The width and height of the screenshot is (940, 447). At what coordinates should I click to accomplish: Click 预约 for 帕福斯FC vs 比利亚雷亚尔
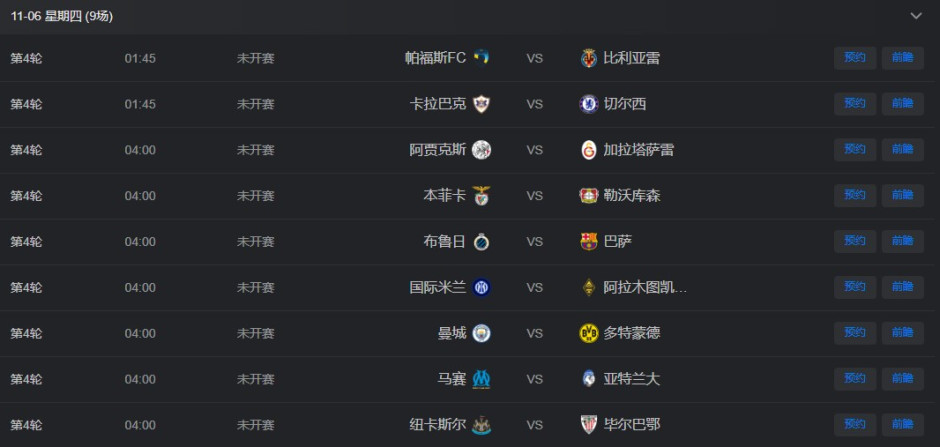pos(855,58)
